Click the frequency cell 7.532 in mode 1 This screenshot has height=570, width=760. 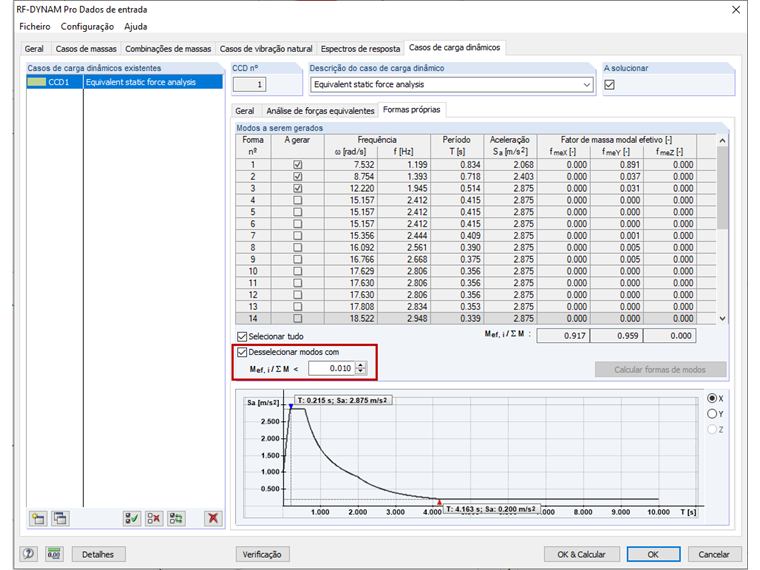pyautogui.click(x=351, y=165)
